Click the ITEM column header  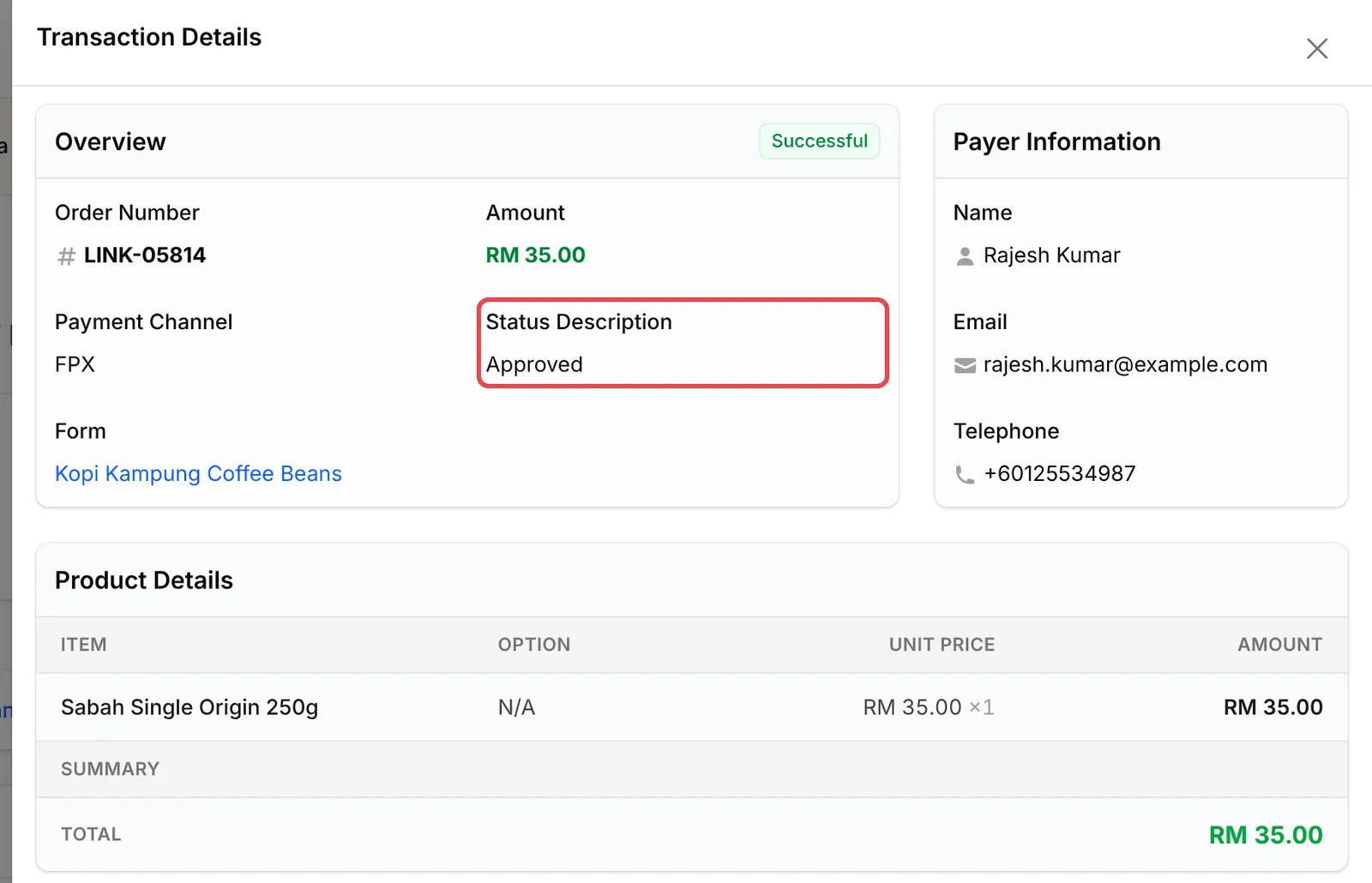coord(84,645)
